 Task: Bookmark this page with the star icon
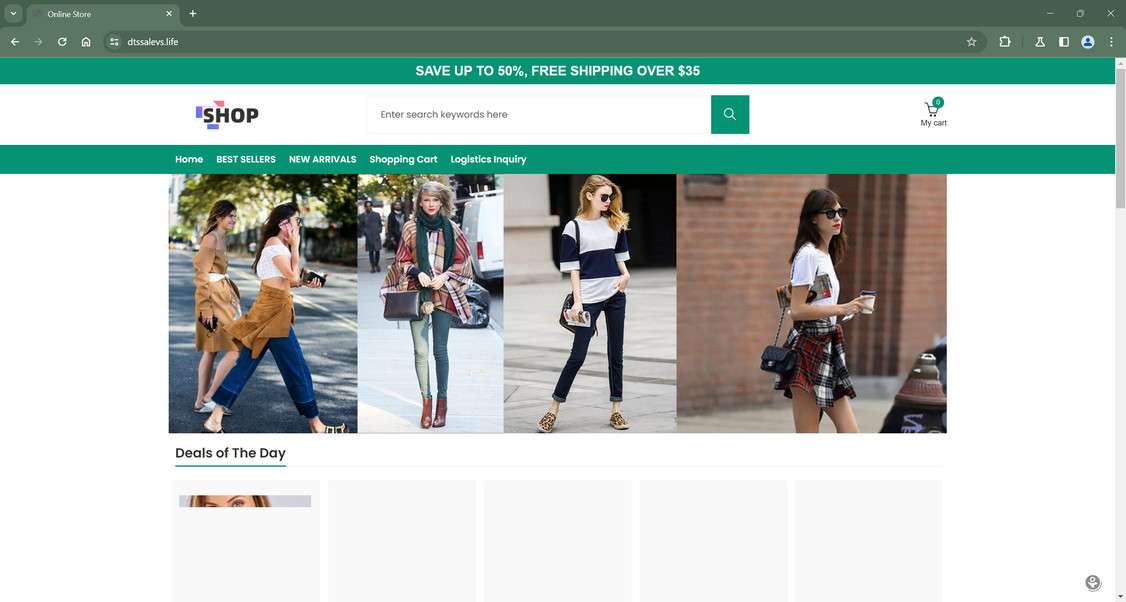971,42
